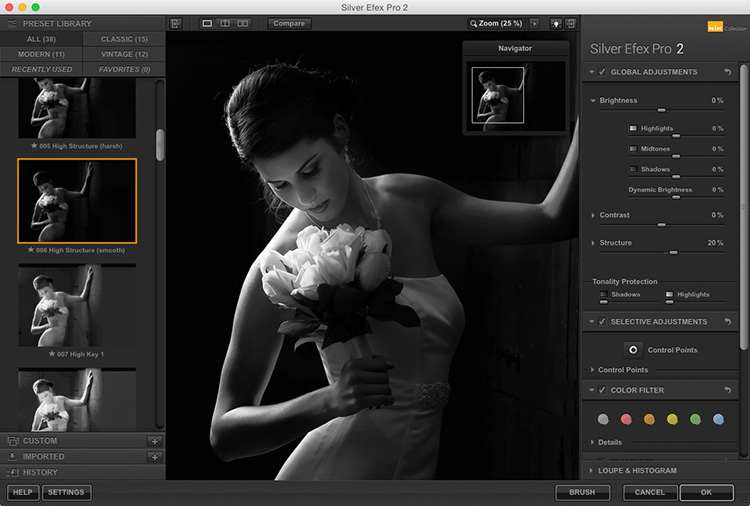Collapse Color Filter section
750x506 pixels.
pyautogui.click(x=592, y=390)
